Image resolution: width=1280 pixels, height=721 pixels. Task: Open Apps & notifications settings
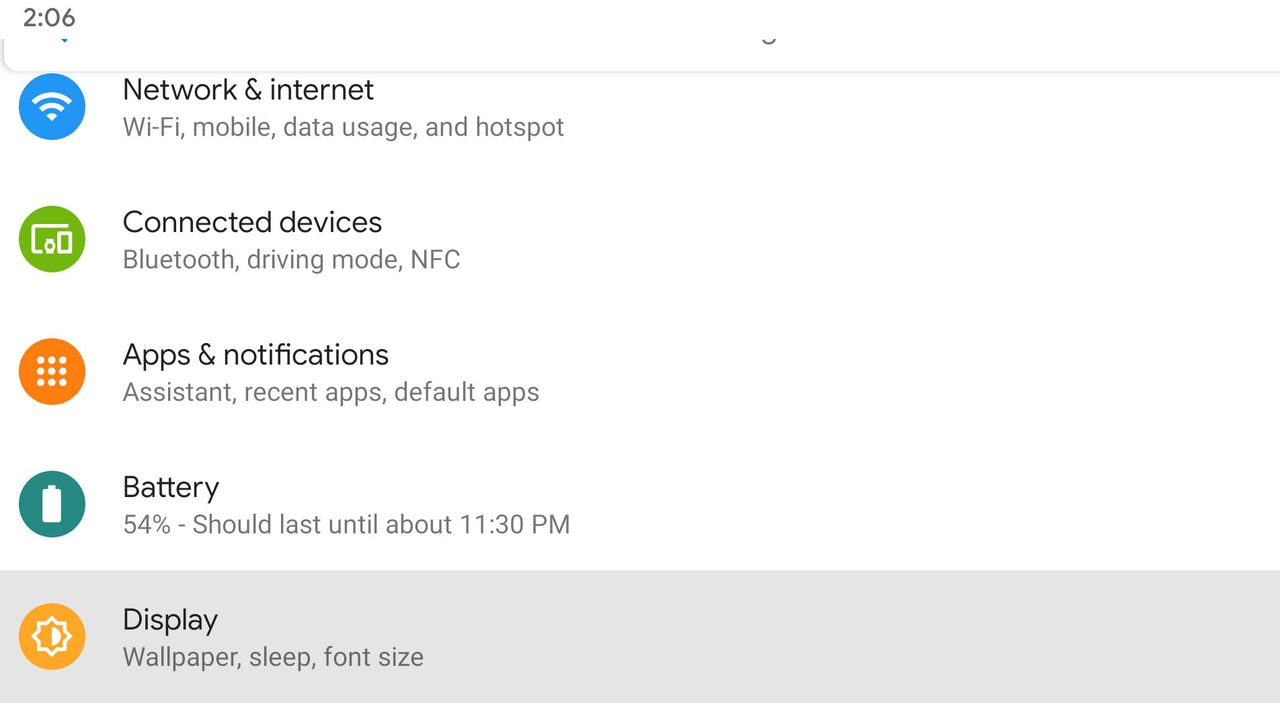(x=255, y=355)
